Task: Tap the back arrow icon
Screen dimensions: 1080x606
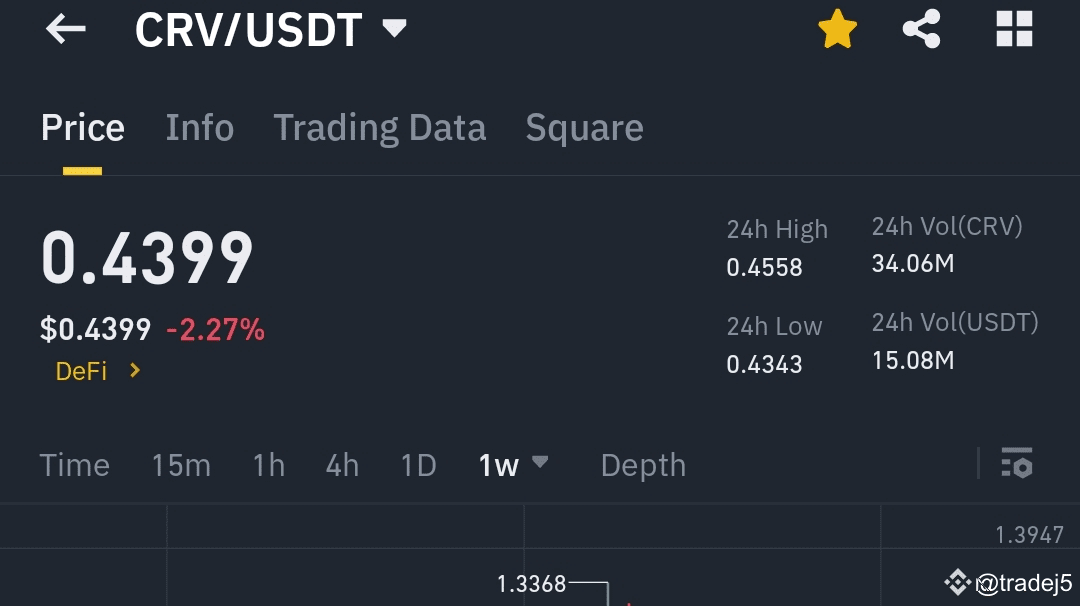Action: [x=65, y=30]
